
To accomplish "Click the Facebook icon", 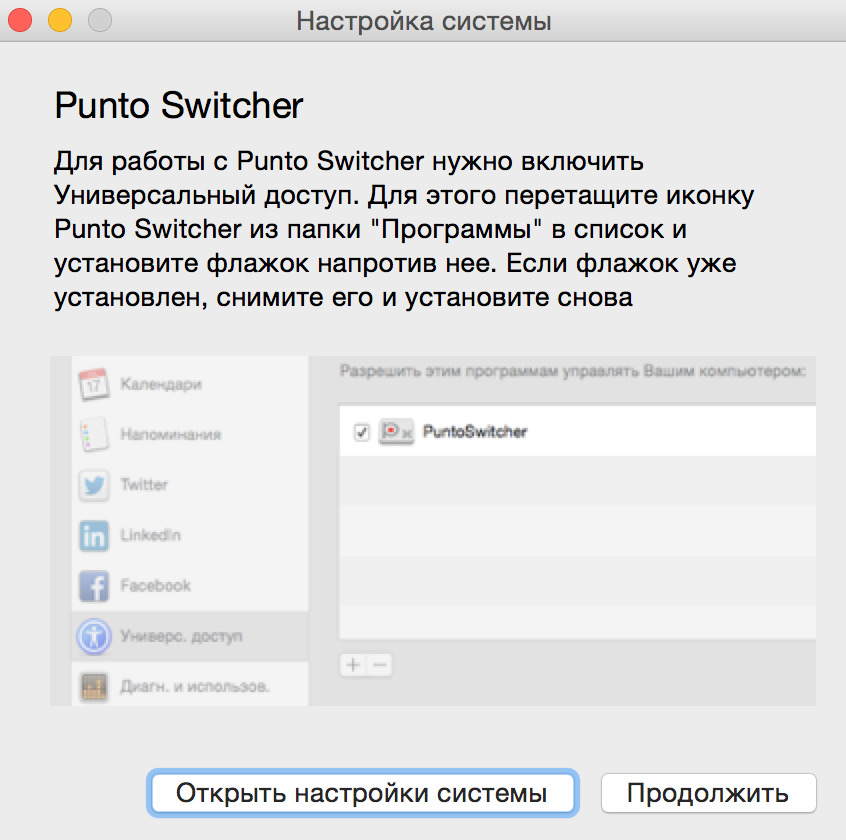I will [x=93, y=586].
